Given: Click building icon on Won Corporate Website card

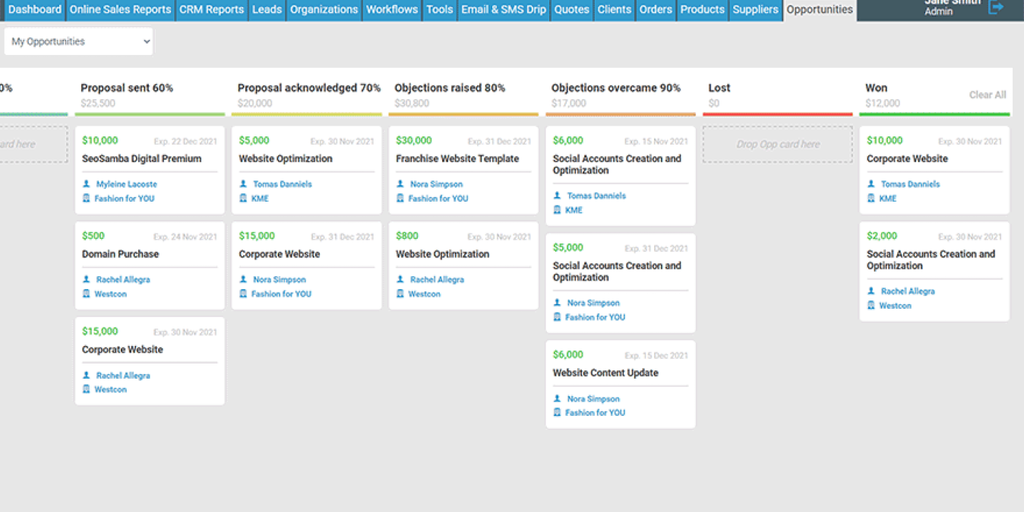Looking at the screenshot, I should pos(871,198).
